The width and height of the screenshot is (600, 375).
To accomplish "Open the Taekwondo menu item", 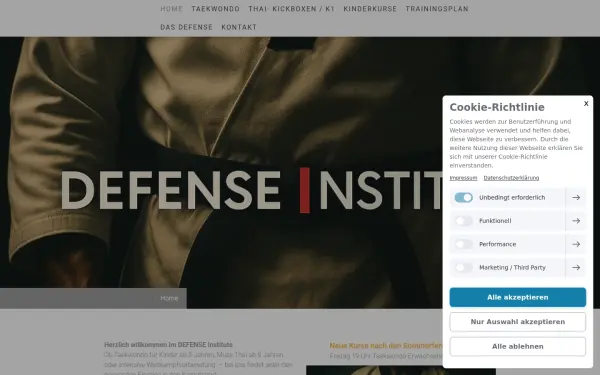I will point(215,9).
